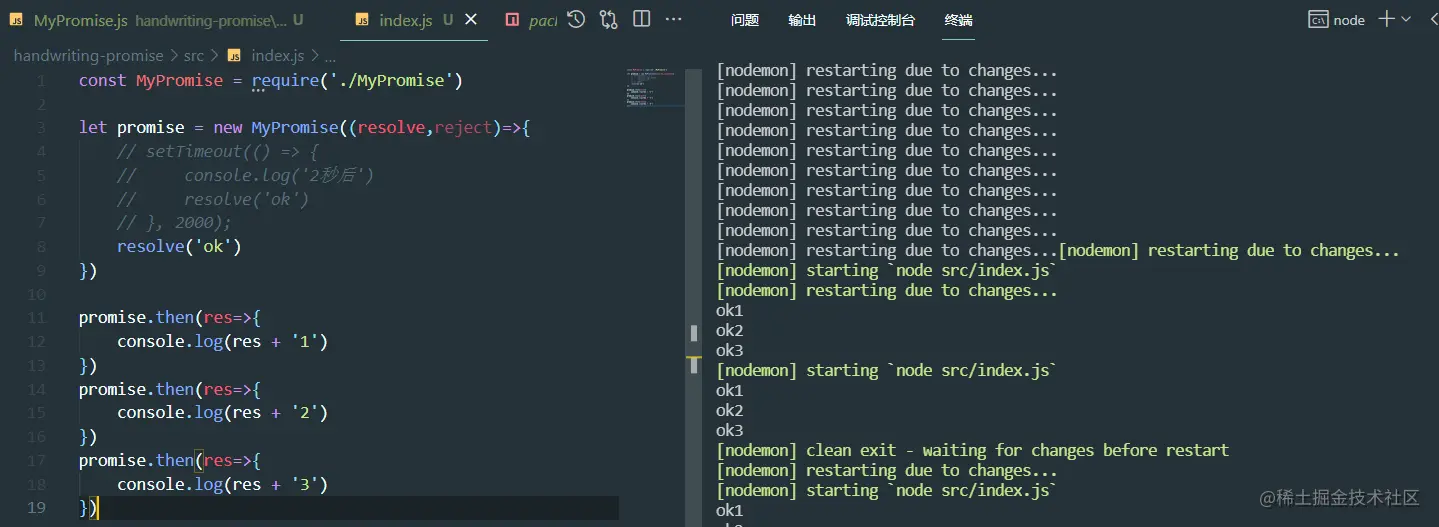Click the src folder breadcrumb
Image resolution: width=1439 pixels, height=527 pixels.
193,56
